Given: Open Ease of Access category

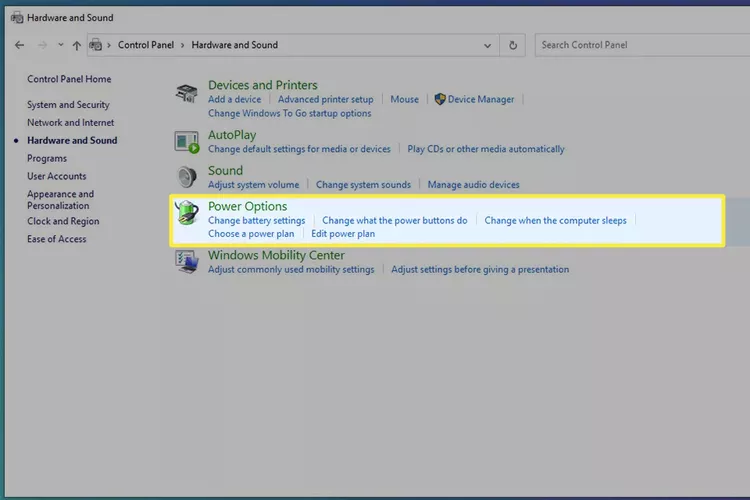Looking at the screenshot, I should pos(56,239).
